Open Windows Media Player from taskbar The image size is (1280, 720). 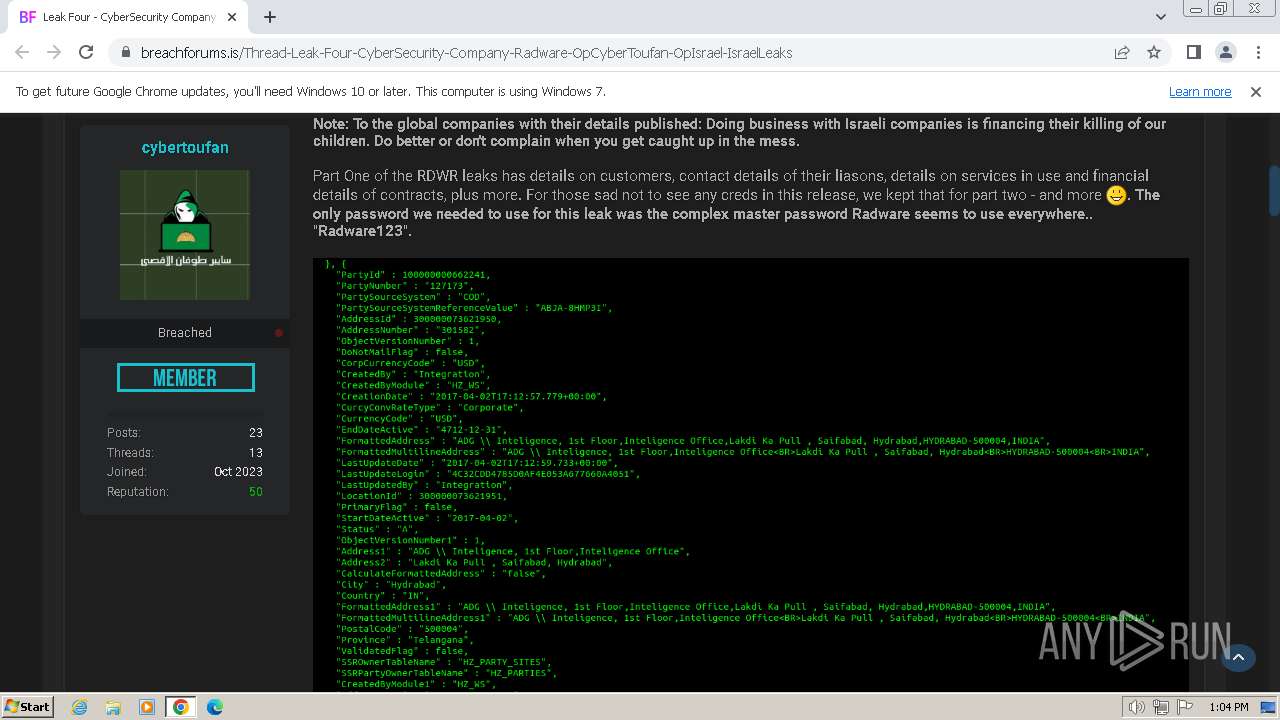(147, 707)
